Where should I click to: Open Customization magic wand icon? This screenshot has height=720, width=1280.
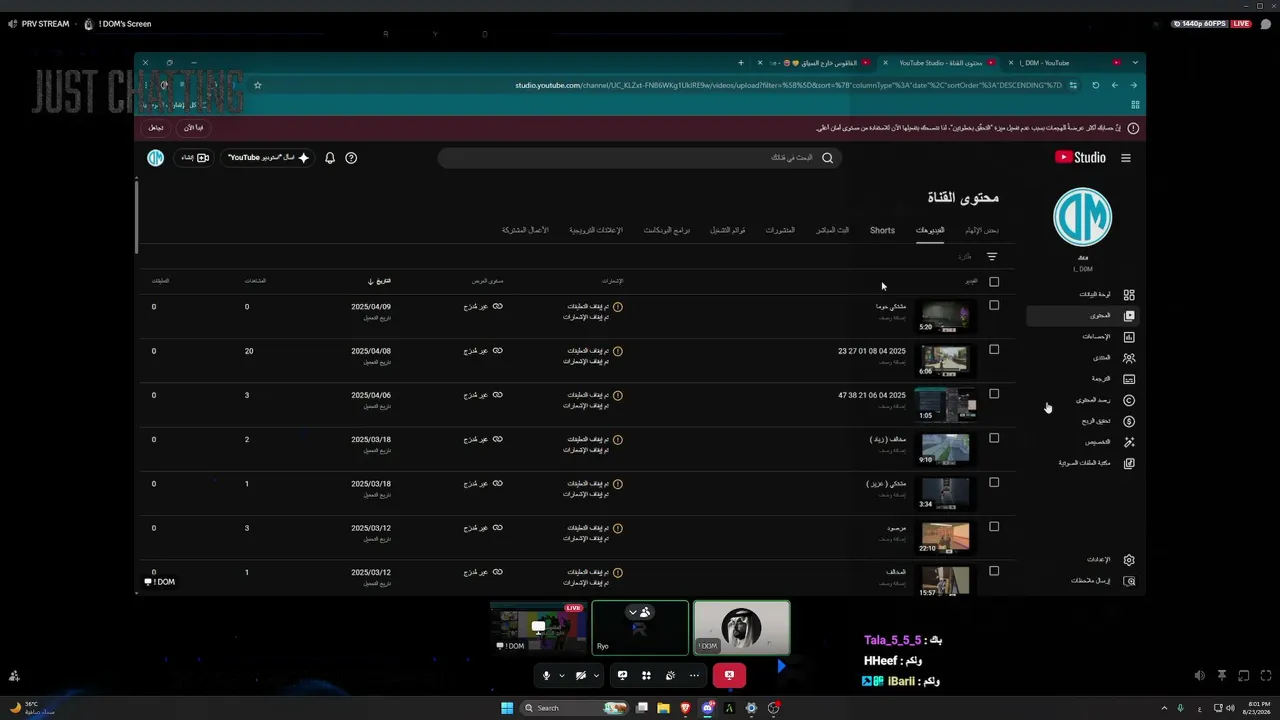pos(1129,442)
